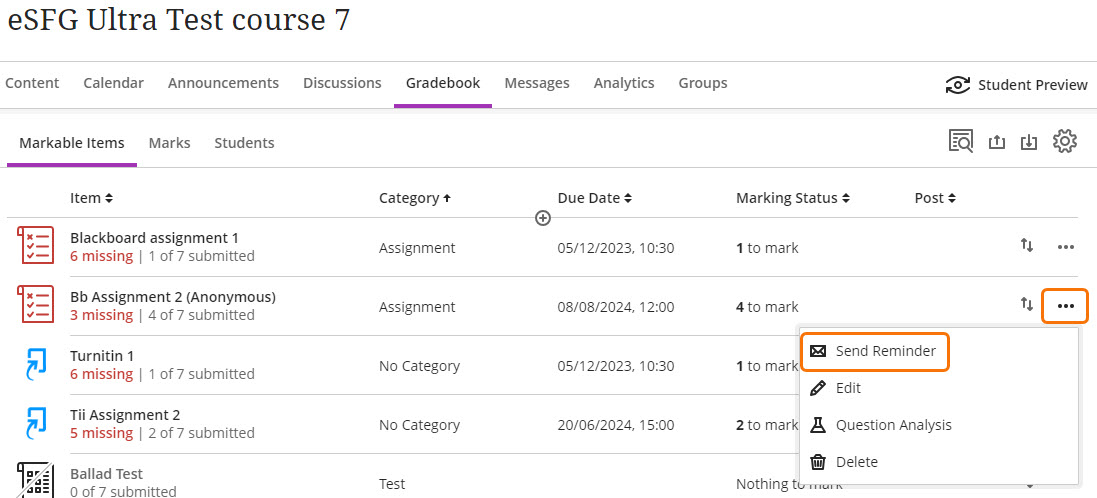Screen dimensions: 1097x498
Task: Open the Discussions tab
Action: [342, 83]
